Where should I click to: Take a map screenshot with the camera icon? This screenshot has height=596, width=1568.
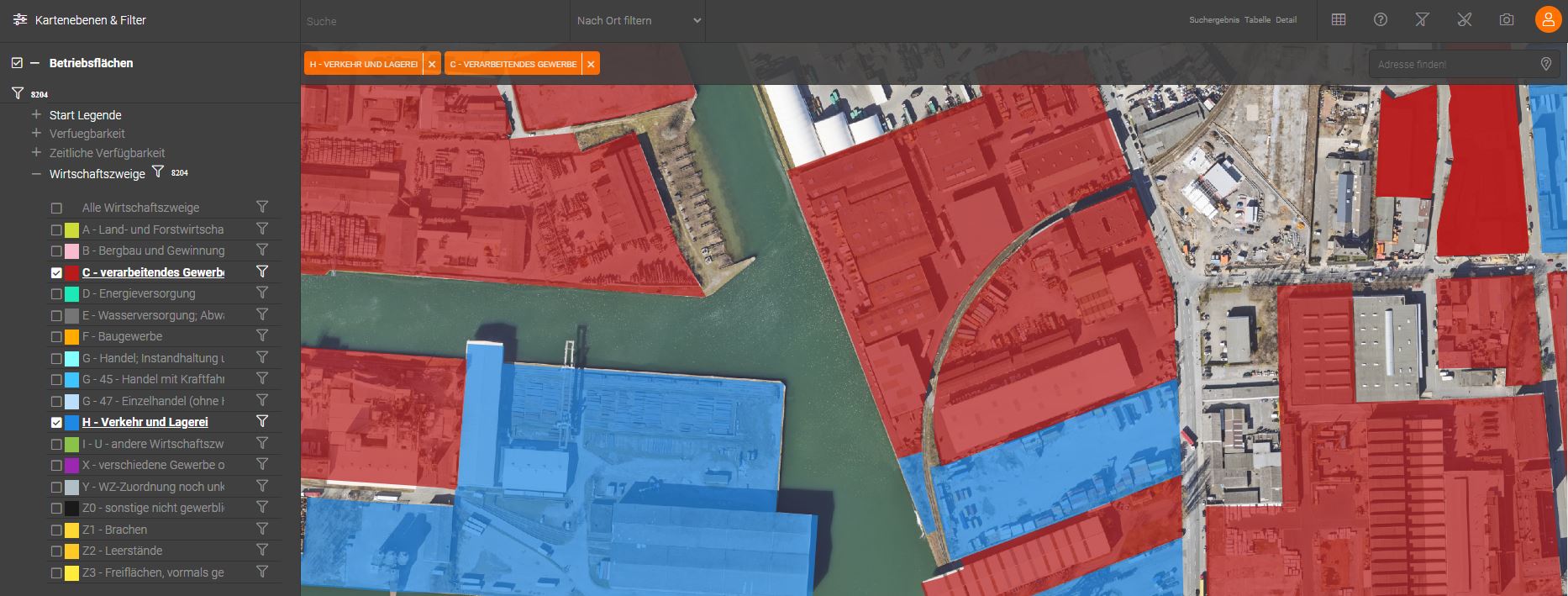(x=1507, y=20)
